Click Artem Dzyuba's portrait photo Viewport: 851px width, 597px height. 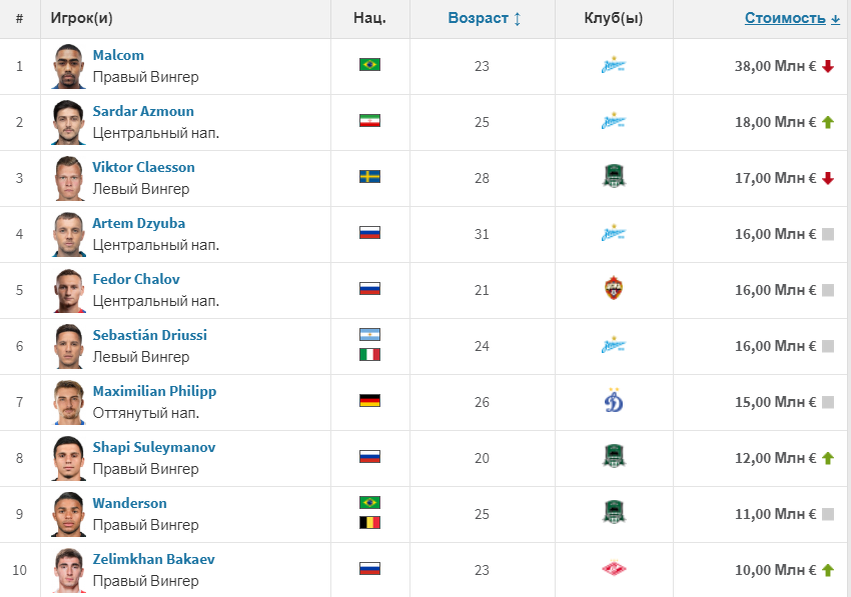(x=68, y=234)
